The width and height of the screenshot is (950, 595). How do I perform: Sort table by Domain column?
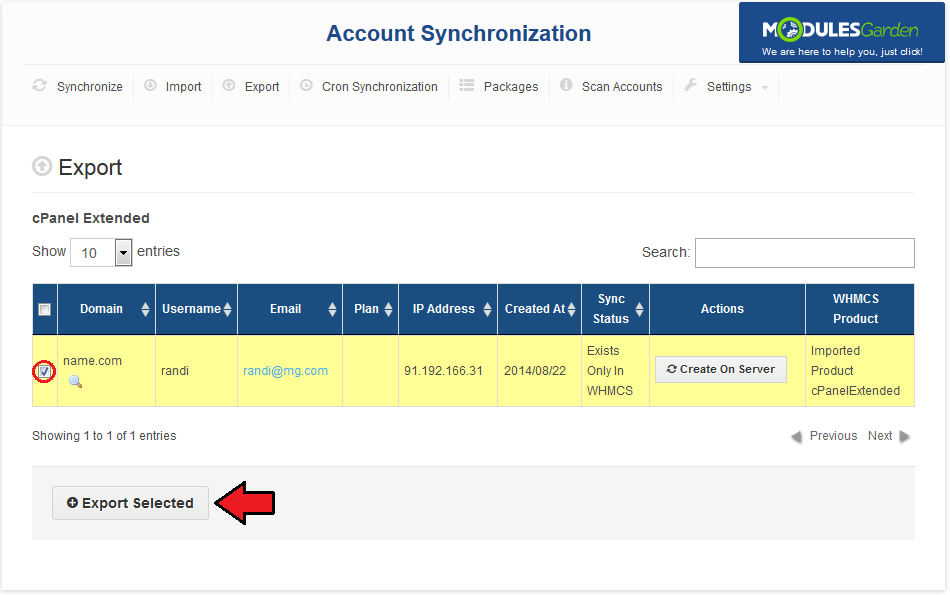pyautogui.click(x=145, y=309)
